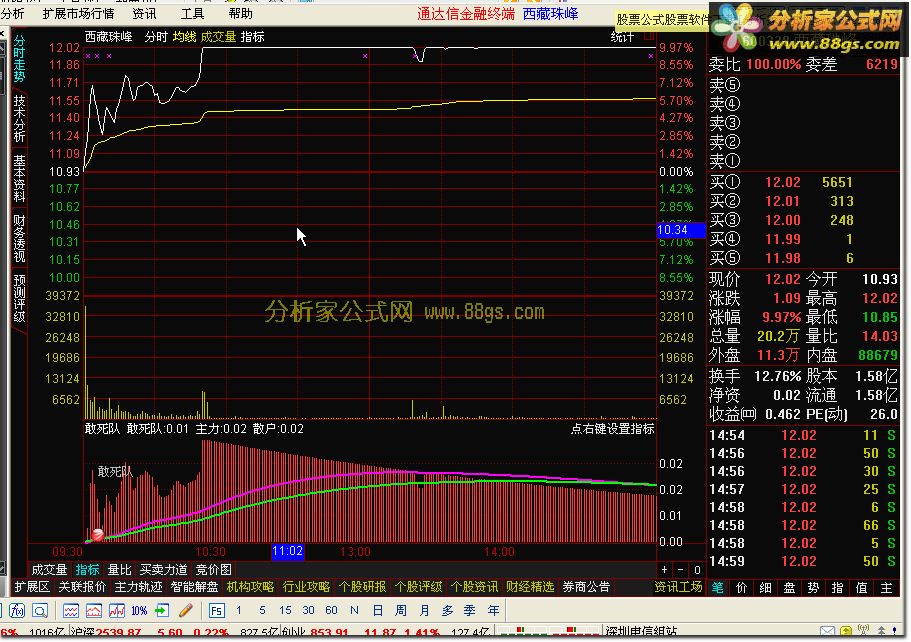Click the minus zoom button under chart
The height and width of the screenshot is (642, 911).
click(680, 570)
